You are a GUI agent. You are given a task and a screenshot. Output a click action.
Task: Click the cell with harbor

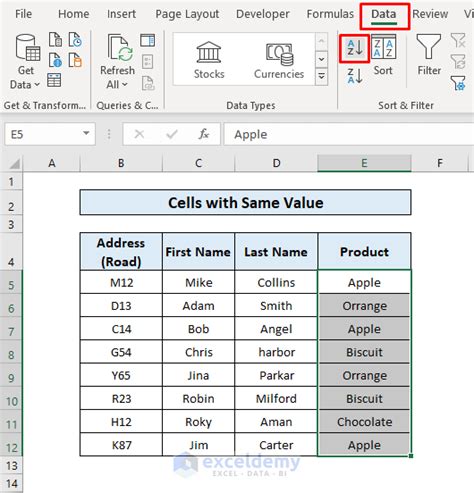coord(276,352)
